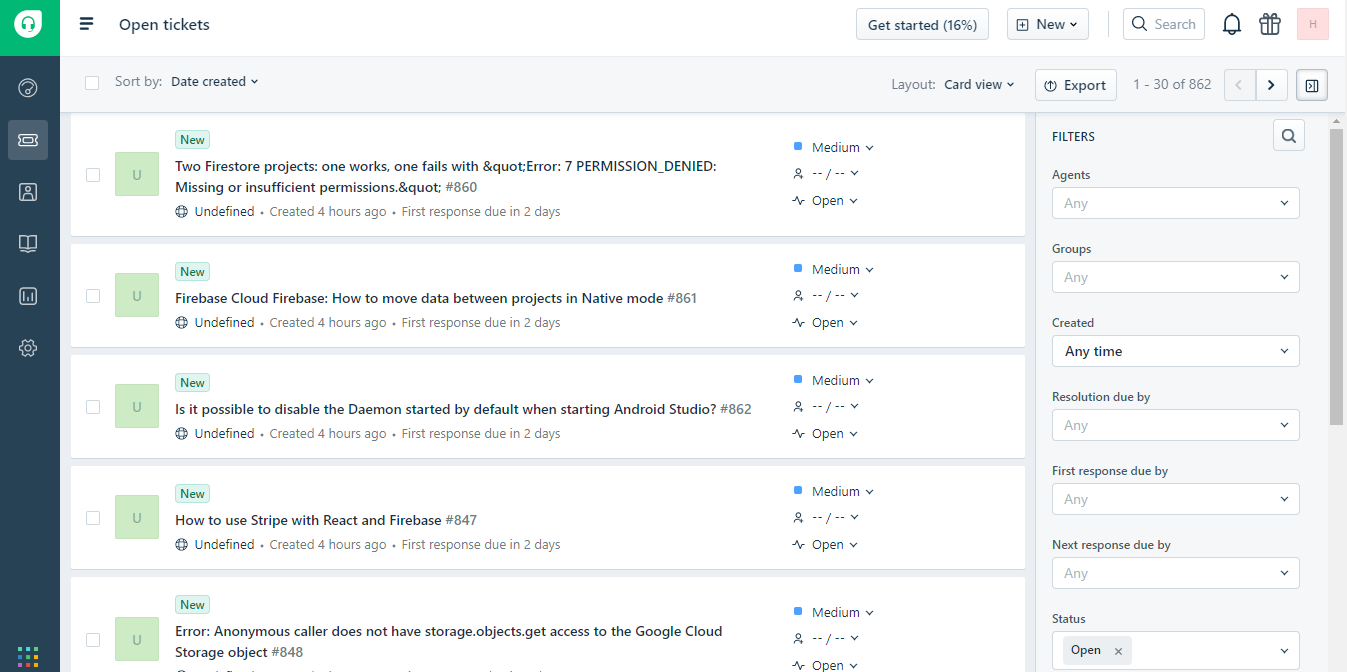
Task: Click the Open tickets page title
Action: click(x=164, y=24)
